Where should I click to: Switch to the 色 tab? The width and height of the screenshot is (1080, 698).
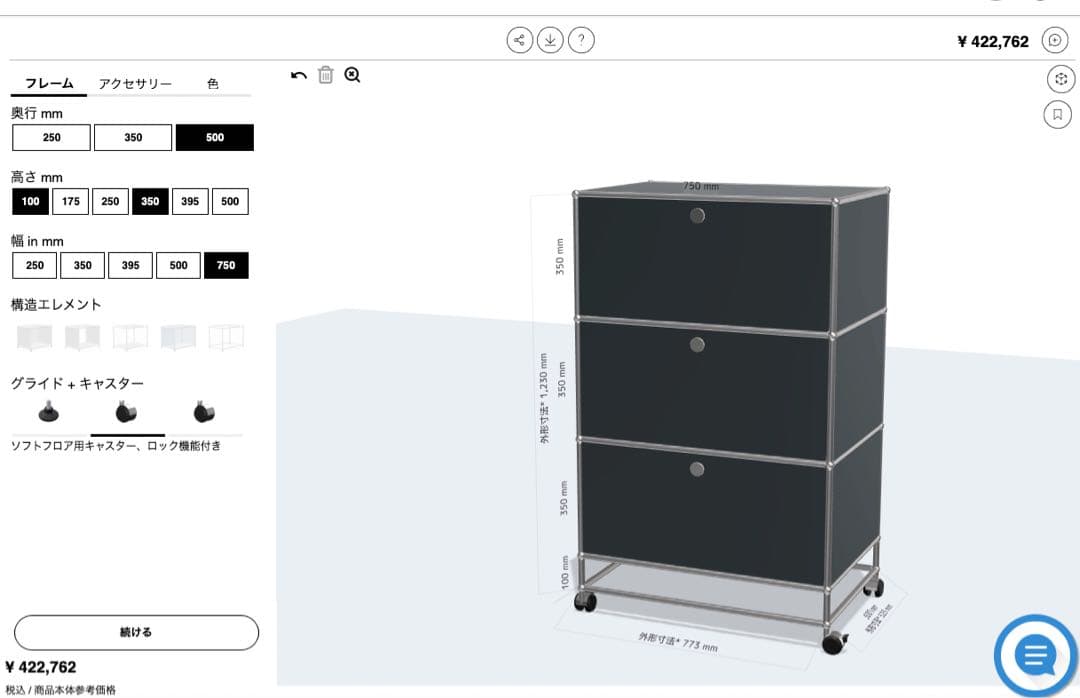pos(213,83)
